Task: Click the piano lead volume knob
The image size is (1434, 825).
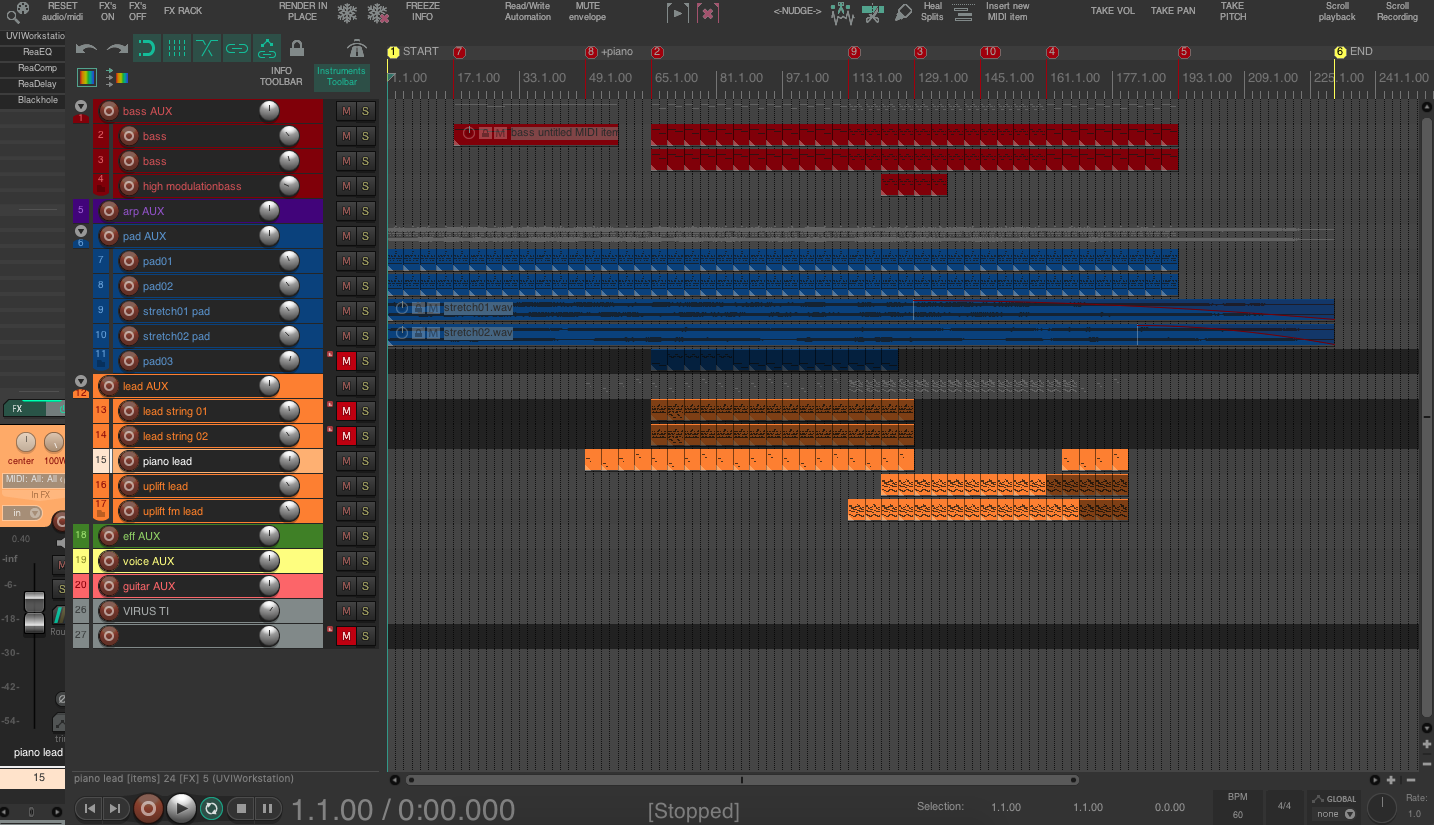Action: (x=289, y=461)
